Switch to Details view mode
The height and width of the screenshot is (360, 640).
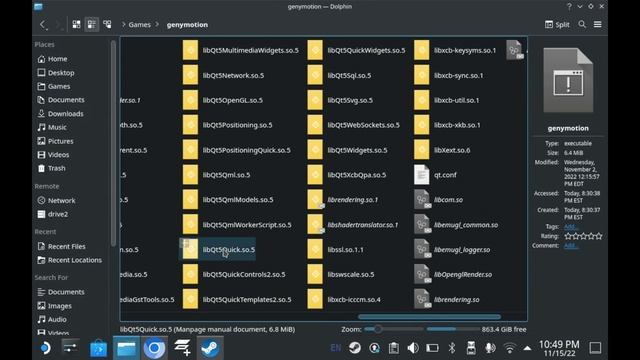(107, 24)
